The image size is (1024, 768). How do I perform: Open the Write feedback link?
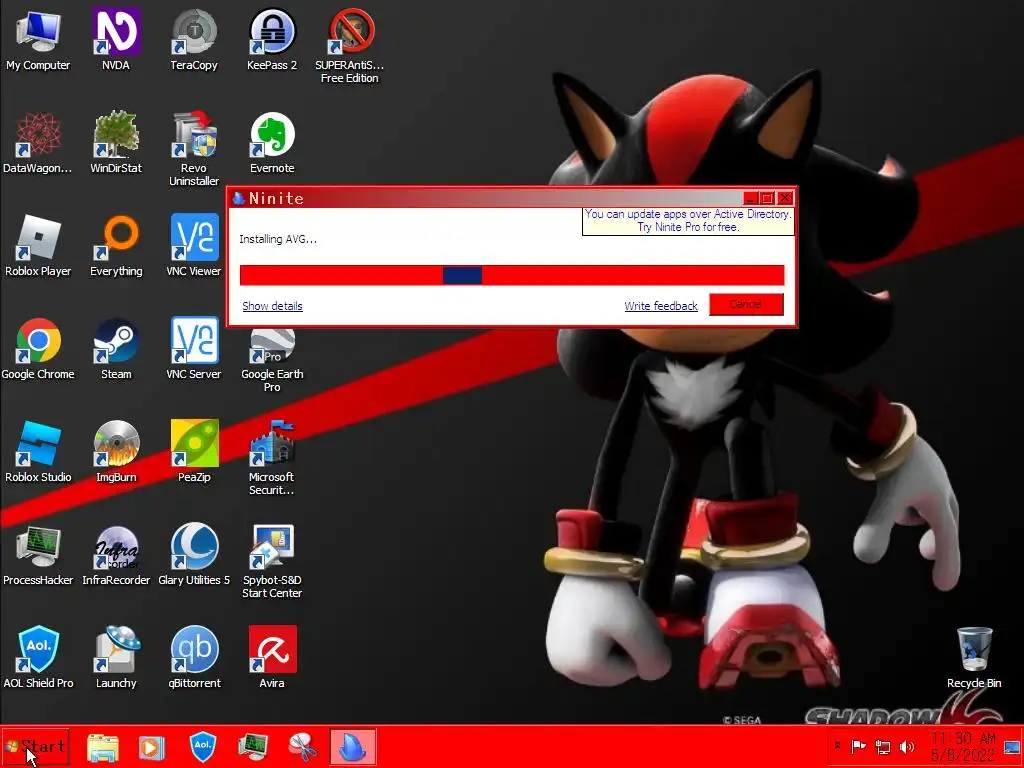[x=661, y=306]
